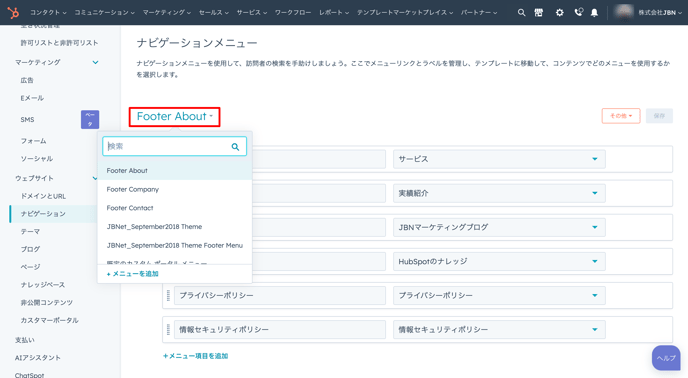Screen dimensions: 688x378
Task: Open コンタクト top menu
Action: pyautogui.click(x=48, y=12)
